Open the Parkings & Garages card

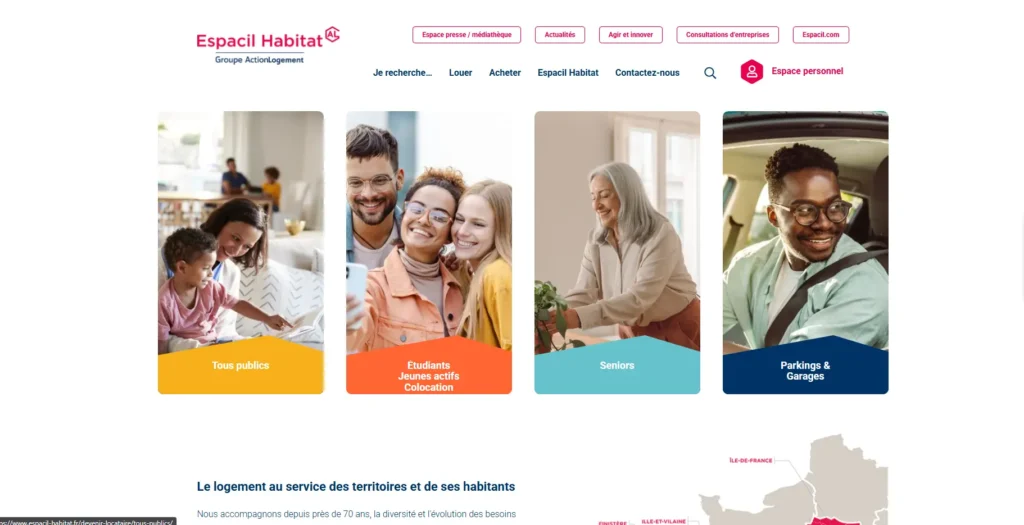(805, 253)
